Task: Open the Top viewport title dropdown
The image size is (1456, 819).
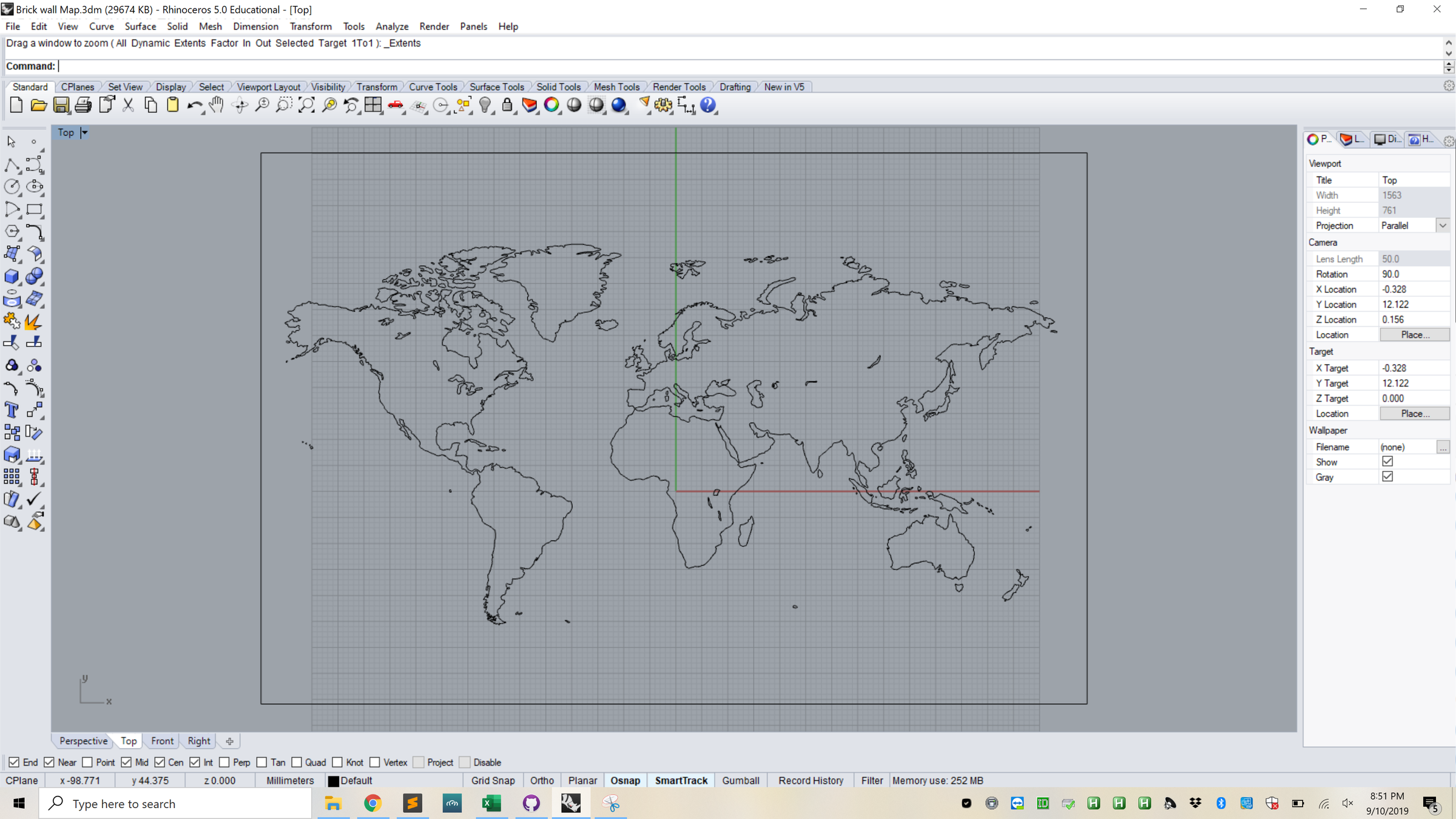Action: point(84,132)
